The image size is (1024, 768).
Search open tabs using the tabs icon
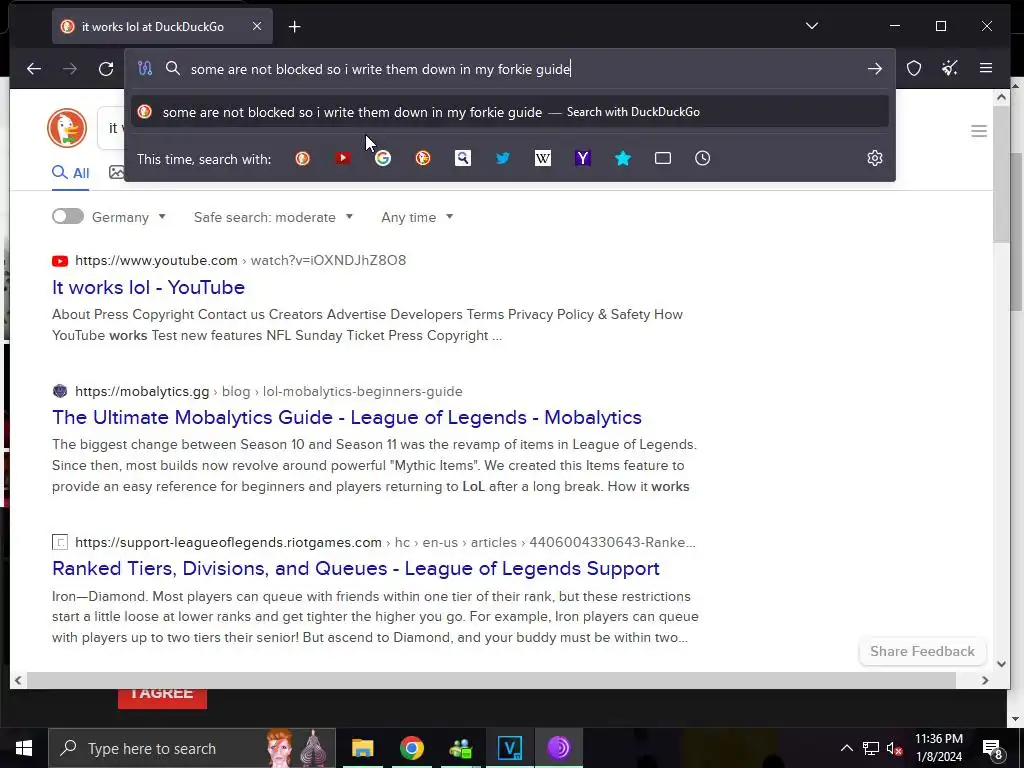tap(663, 158)
